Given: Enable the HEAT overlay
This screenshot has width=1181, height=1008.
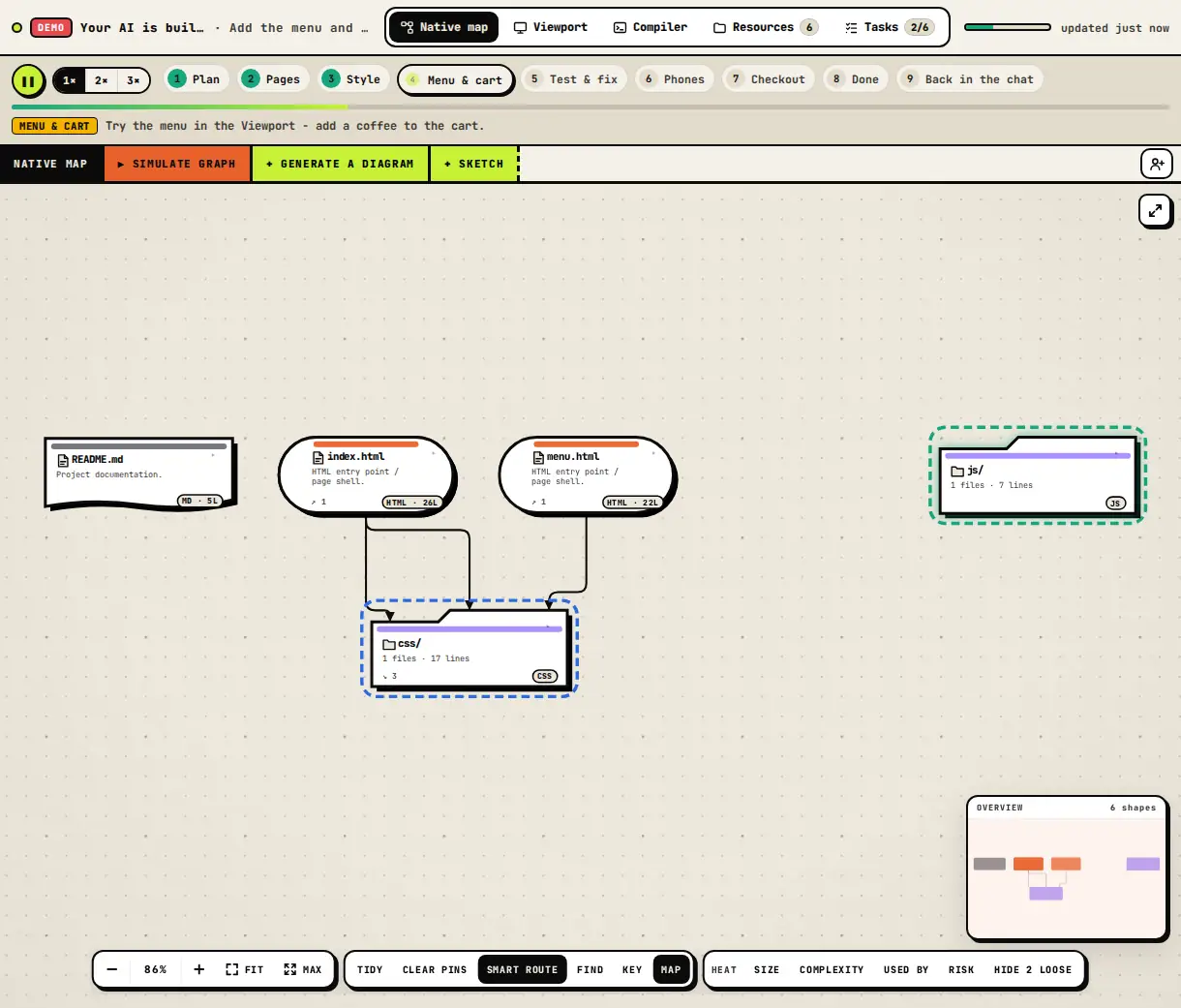Looking at the screenshot, I should 724,969.
